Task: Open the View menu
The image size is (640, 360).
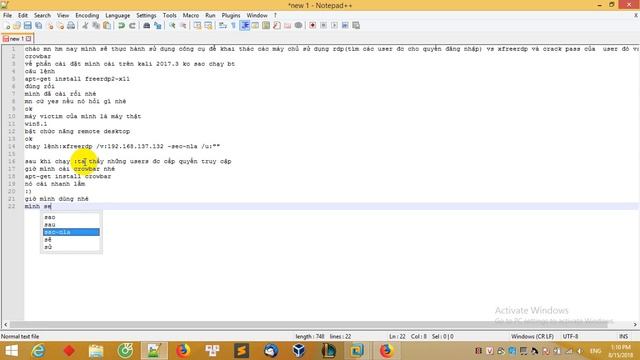Action: tap(62, 16)
